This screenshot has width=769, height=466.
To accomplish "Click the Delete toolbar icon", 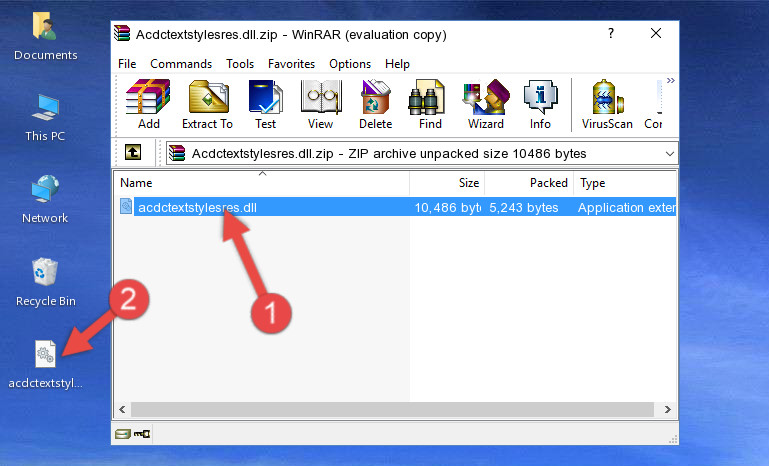I will (x=375, y=104).
